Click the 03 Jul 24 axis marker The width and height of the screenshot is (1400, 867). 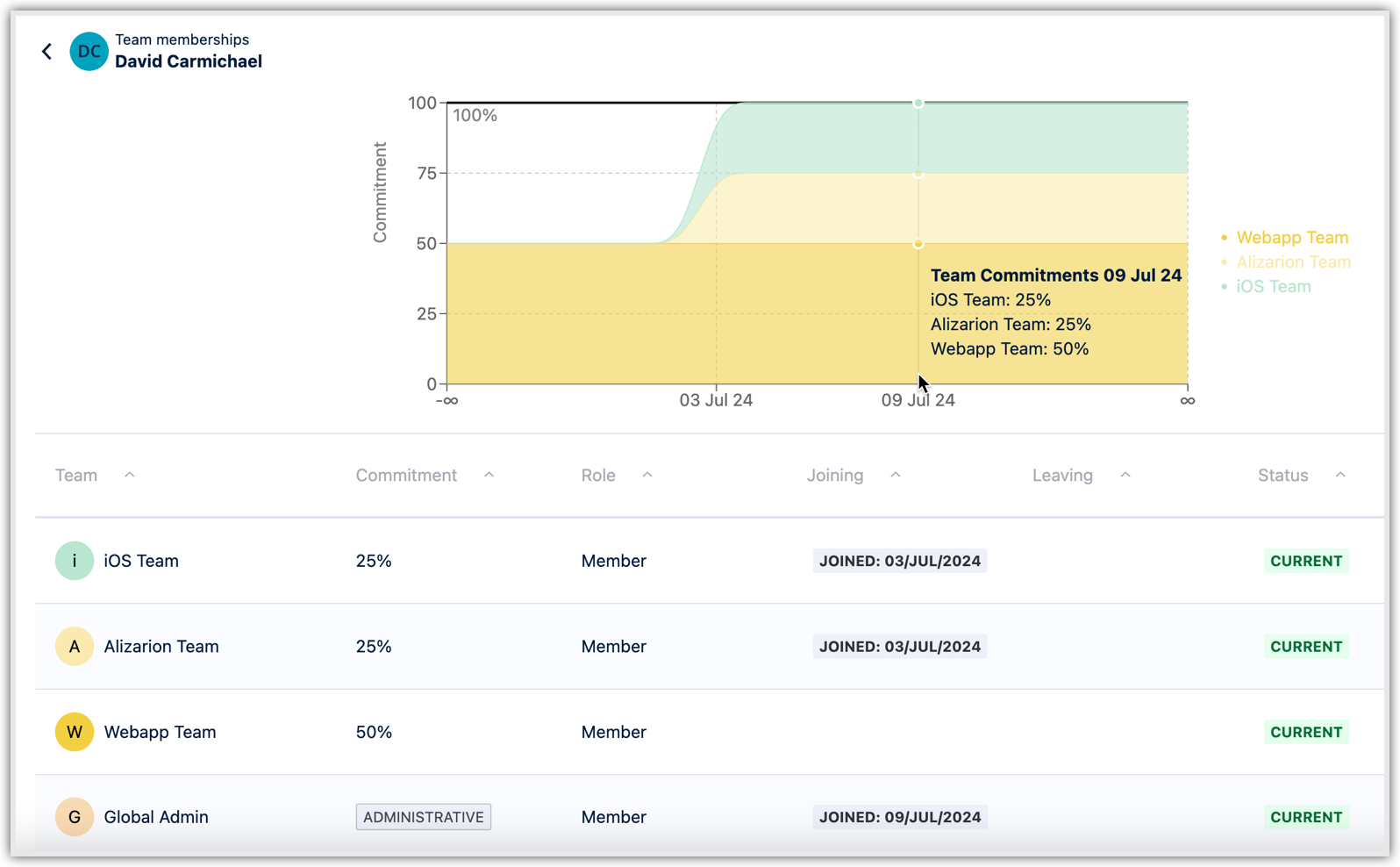point(716,400)
